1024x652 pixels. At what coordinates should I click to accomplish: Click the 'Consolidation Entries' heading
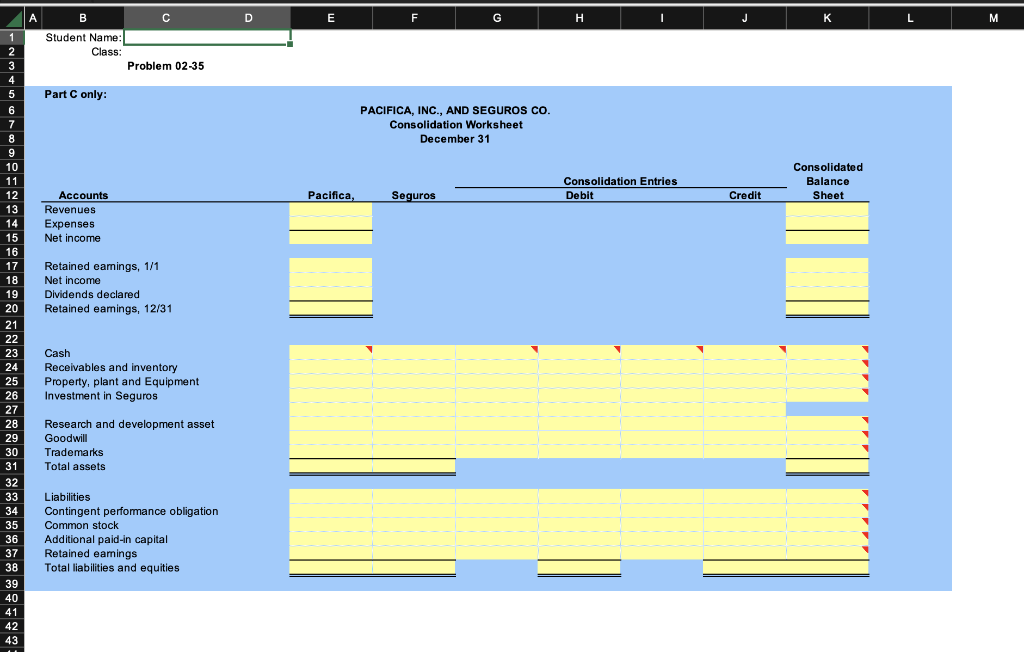[x=620, y=182]
